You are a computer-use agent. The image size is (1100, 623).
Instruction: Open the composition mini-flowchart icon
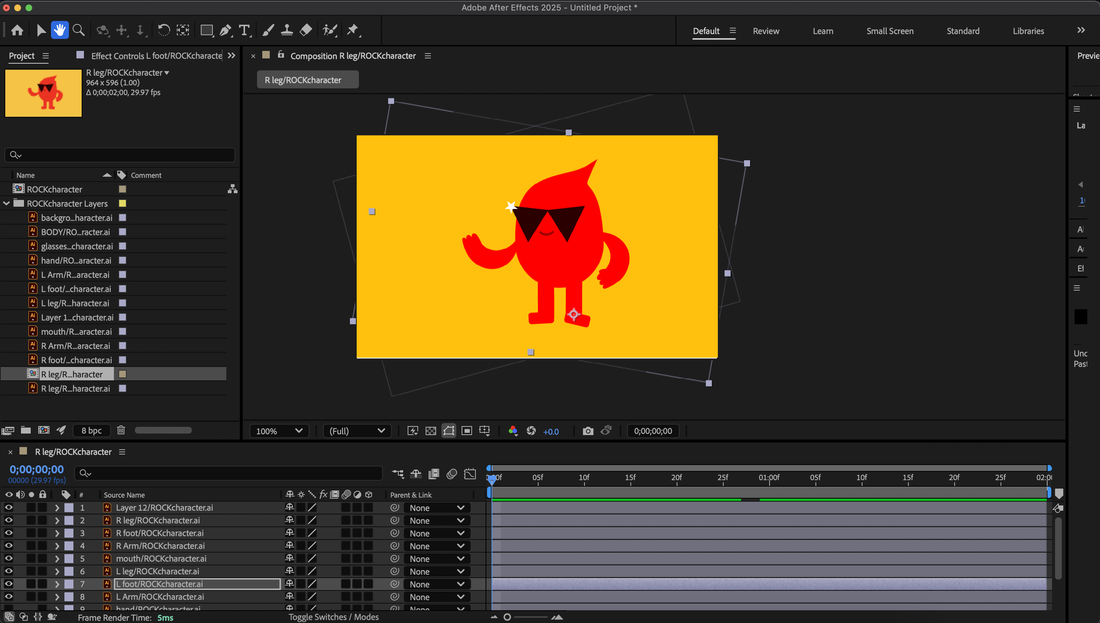coord(398,474)
